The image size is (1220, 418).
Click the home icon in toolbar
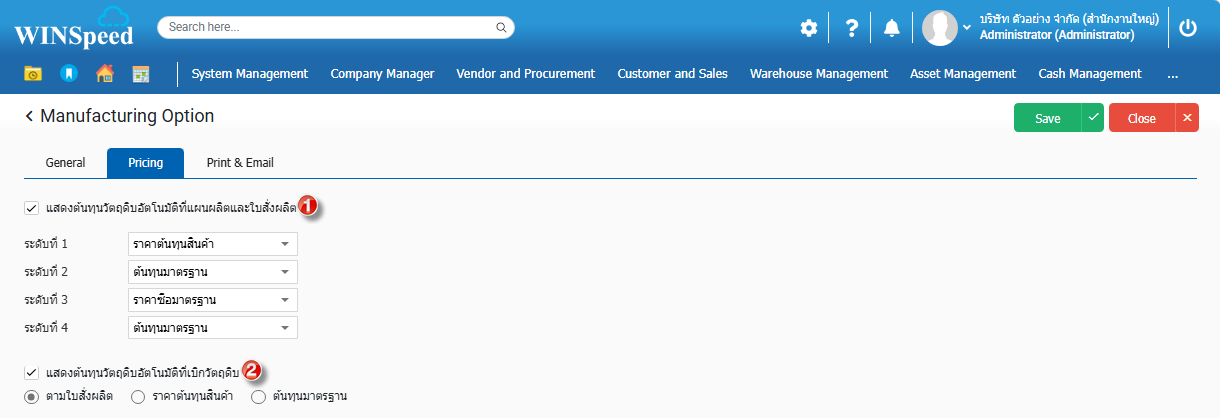(104, 73)
